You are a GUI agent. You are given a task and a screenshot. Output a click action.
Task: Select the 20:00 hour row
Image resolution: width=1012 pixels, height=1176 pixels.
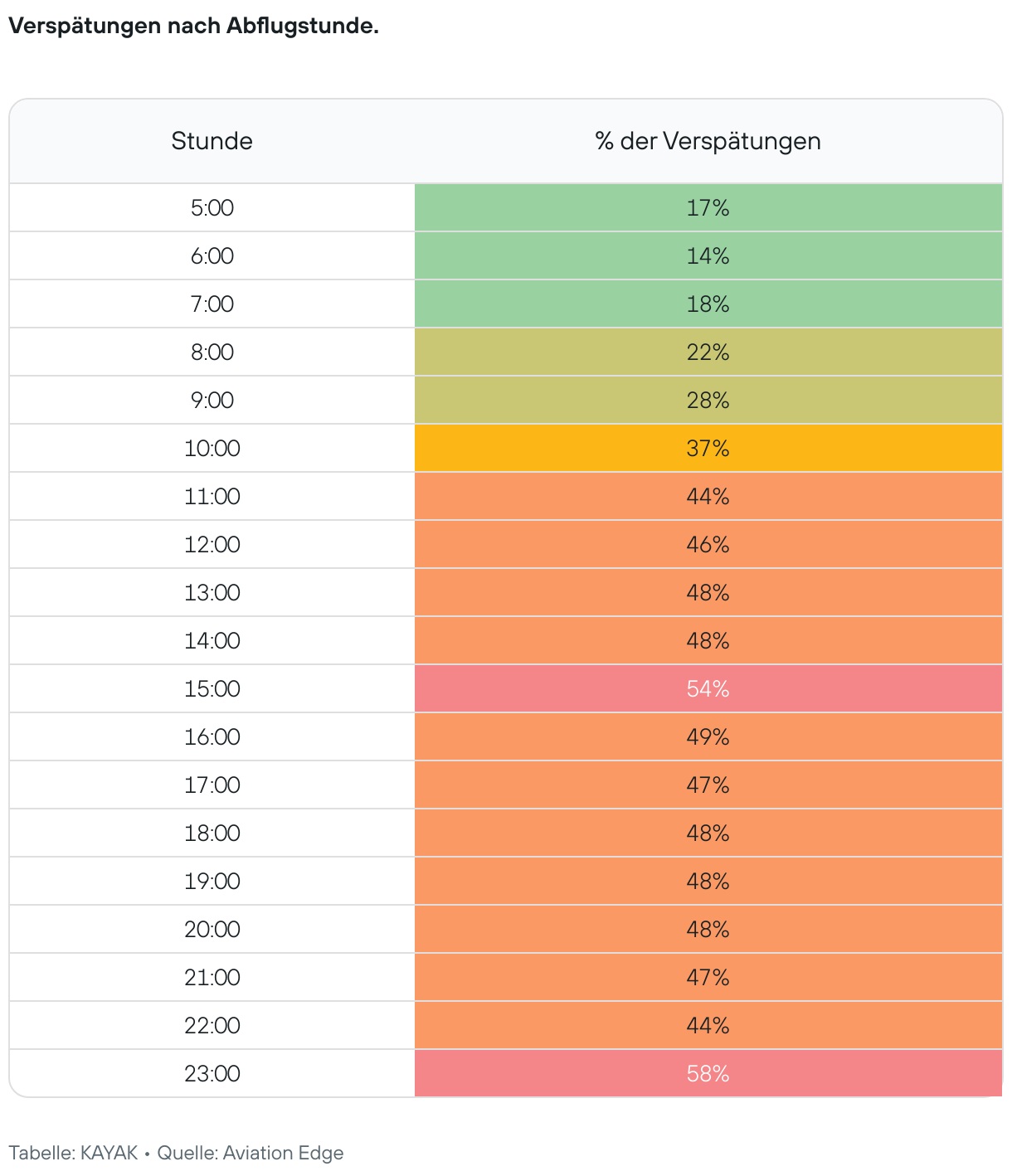click(506, 929)
